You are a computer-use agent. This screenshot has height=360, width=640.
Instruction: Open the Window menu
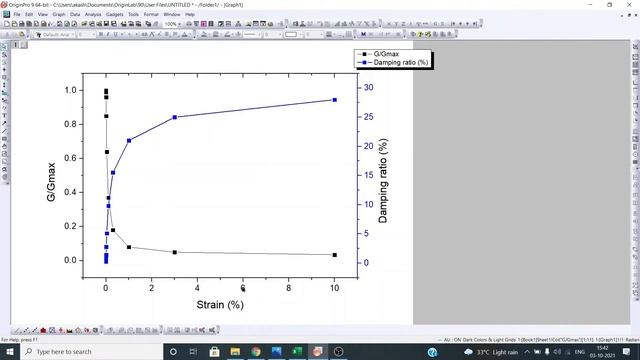171,14
